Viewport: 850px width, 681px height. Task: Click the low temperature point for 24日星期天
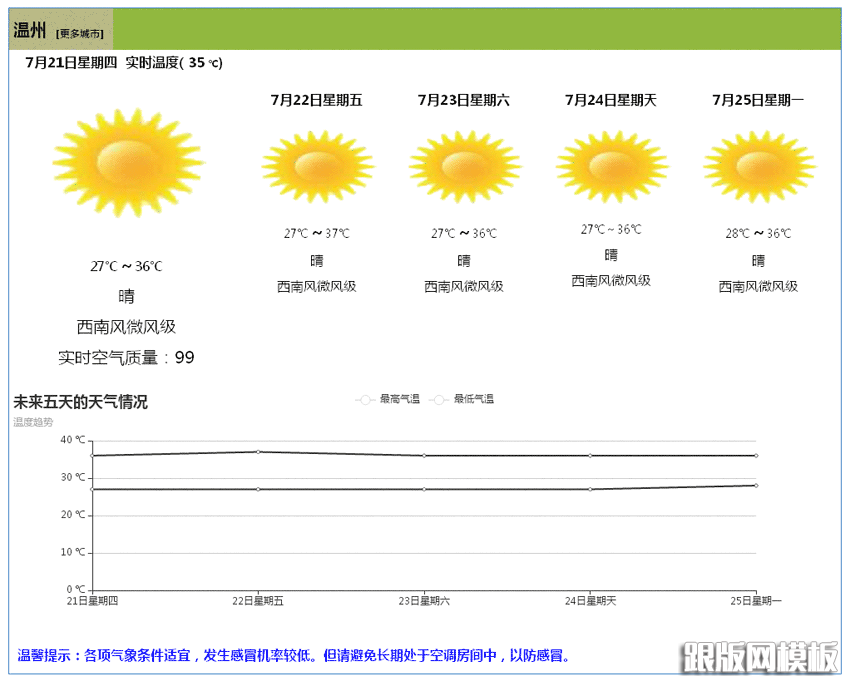[x=590, y=489]
